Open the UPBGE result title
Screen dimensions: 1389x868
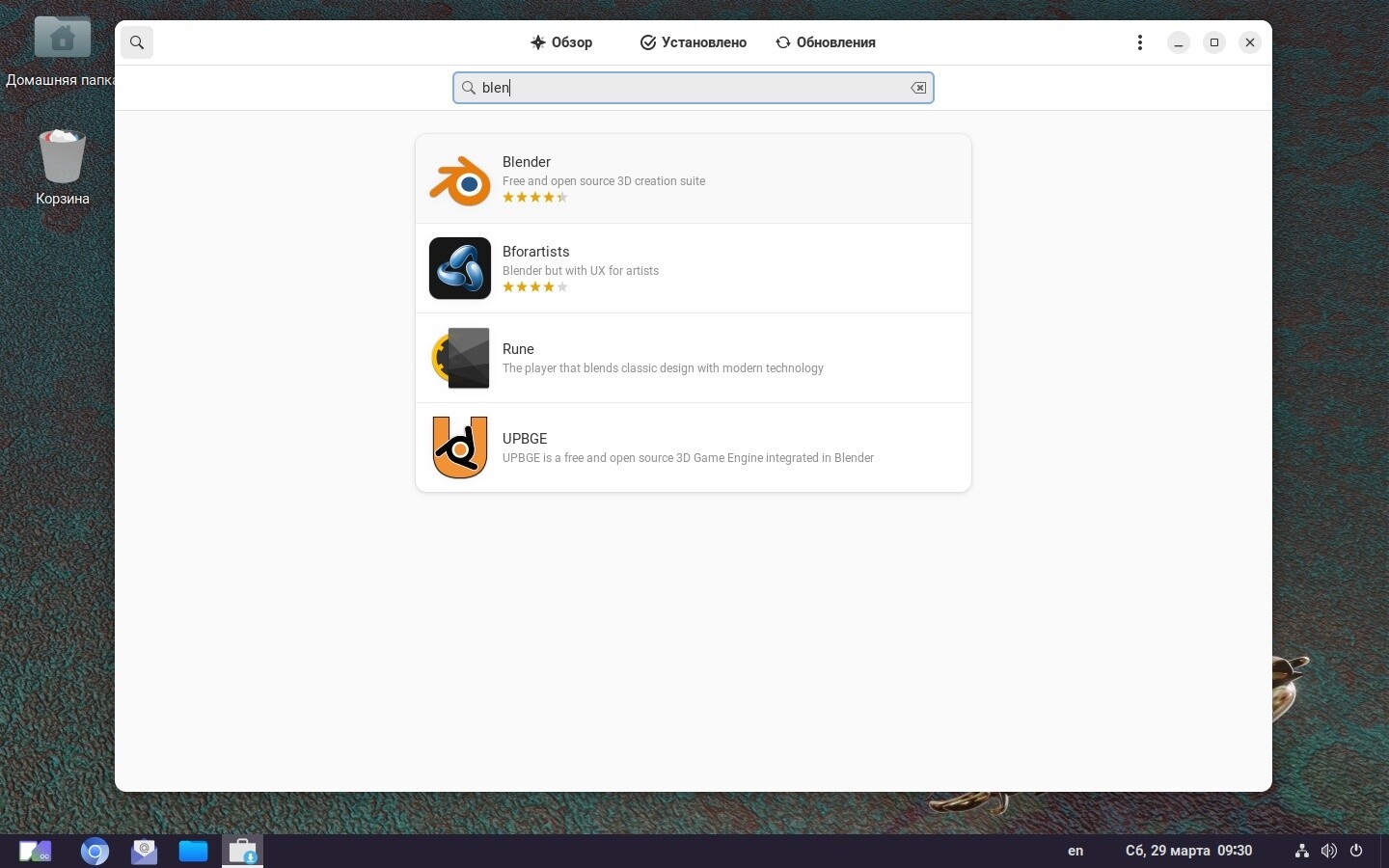[x=525, y=439]
